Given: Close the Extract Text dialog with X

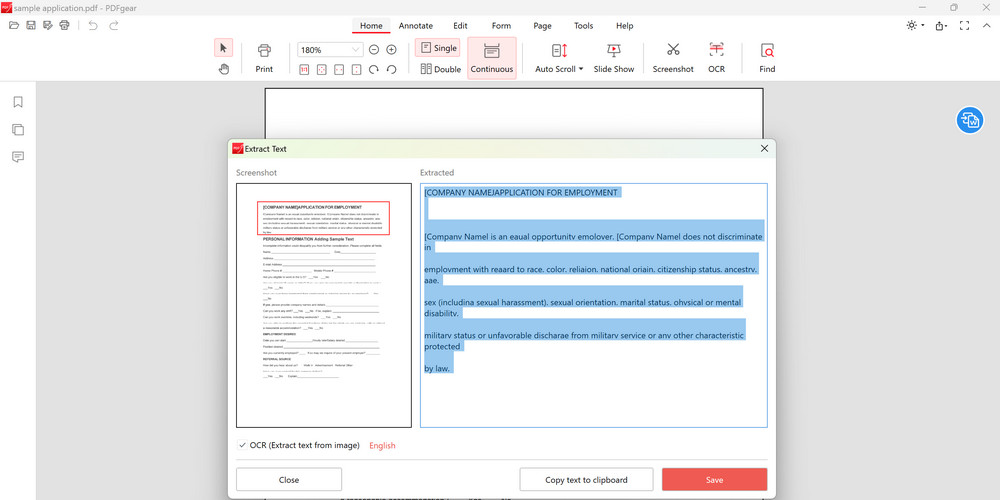Looking at the screenshot, I should click(765, 149).
